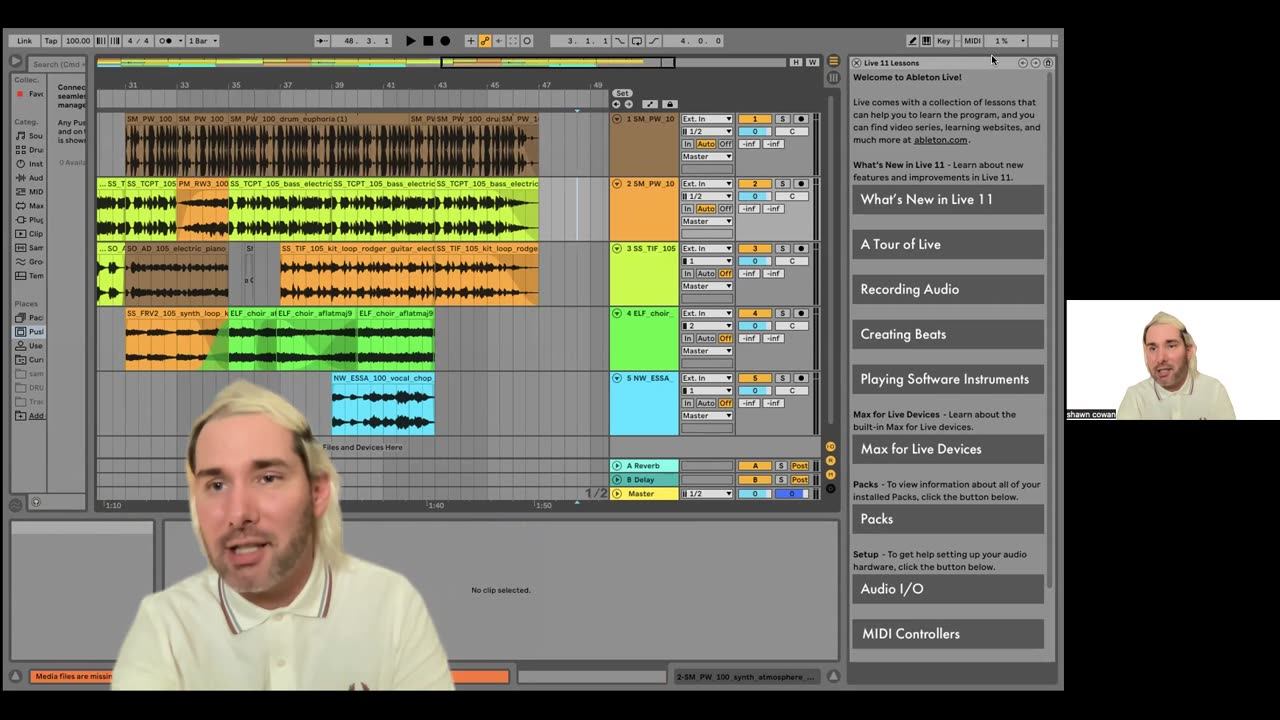The height and width of the screenshot is (720, 1280).
Task: Select Max for Live category in the browser
Action: coord(30,206)
